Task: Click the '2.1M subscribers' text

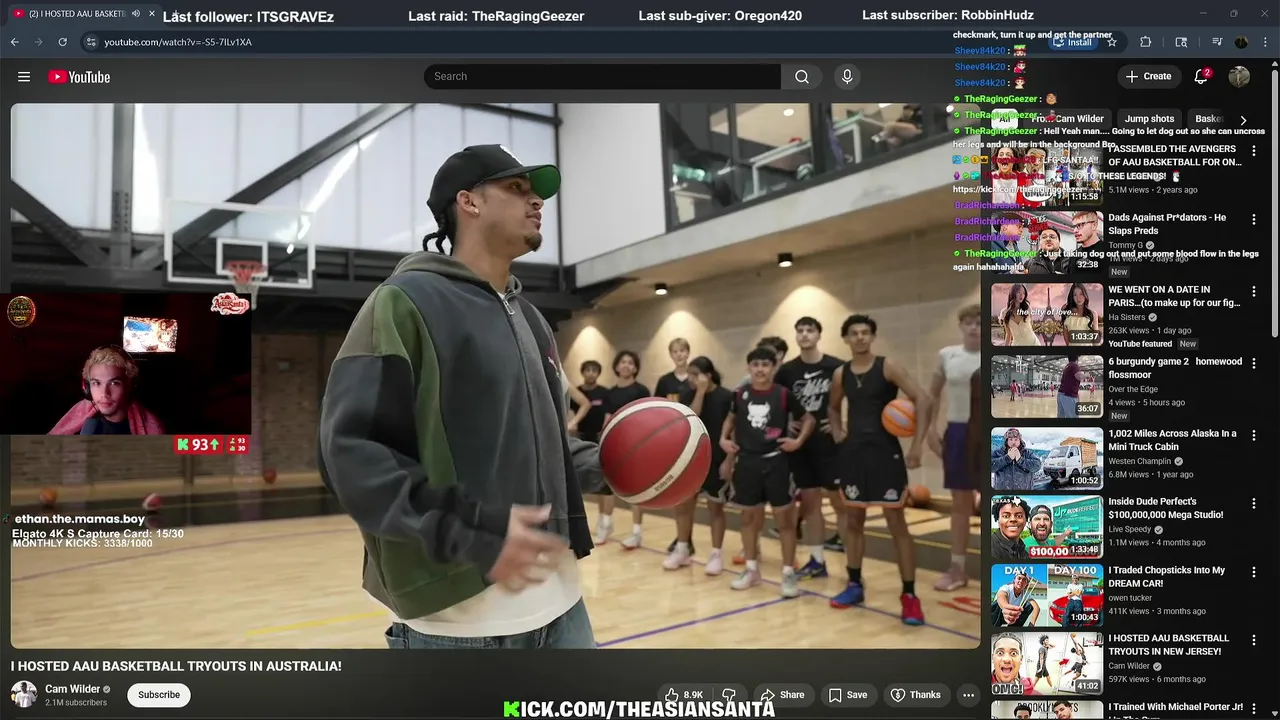Action: tap(76, 703)
